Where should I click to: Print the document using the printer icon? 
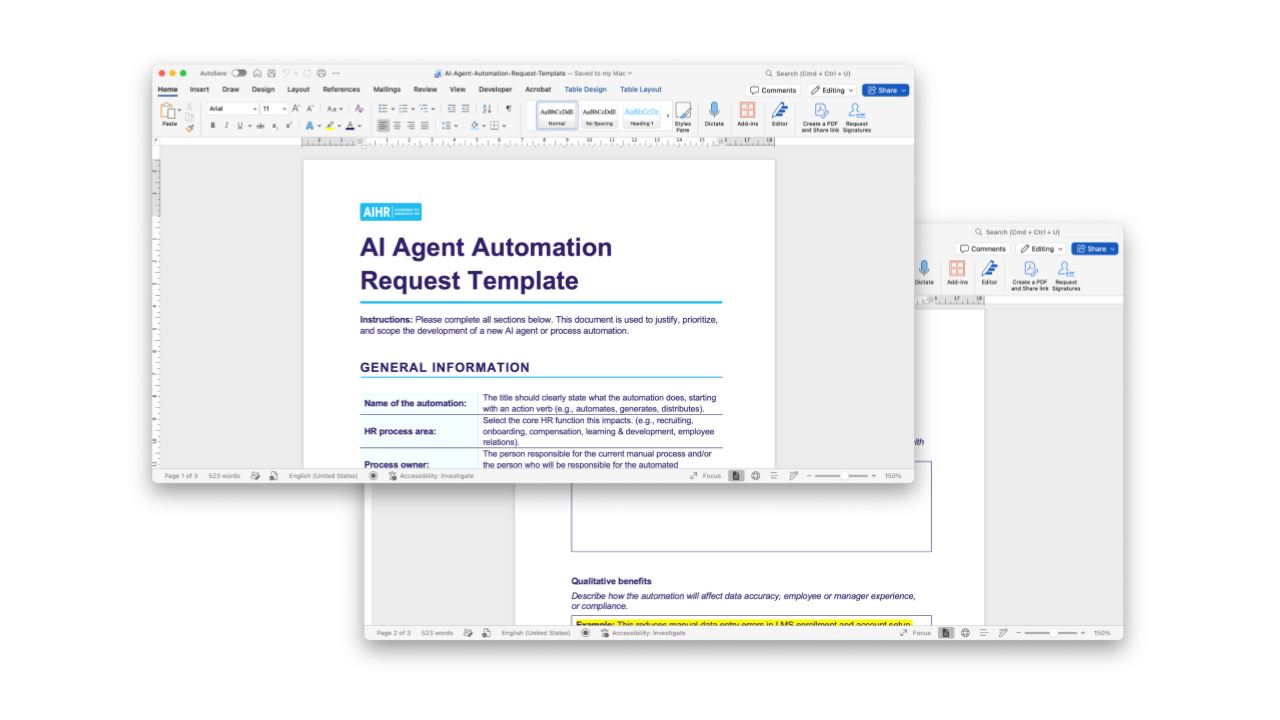click(321, 73)
